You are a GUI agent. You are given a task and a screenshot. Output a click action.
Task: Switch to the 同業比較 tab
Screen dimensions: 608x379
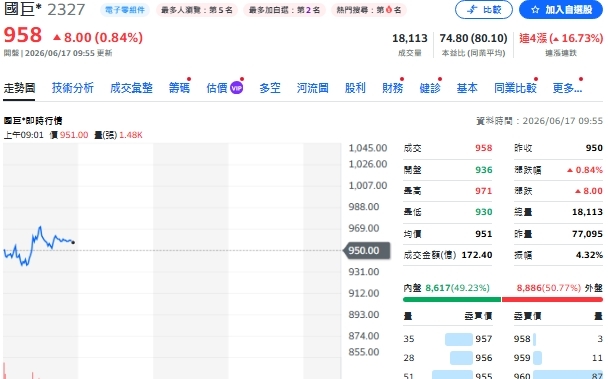tap(515, 88)
